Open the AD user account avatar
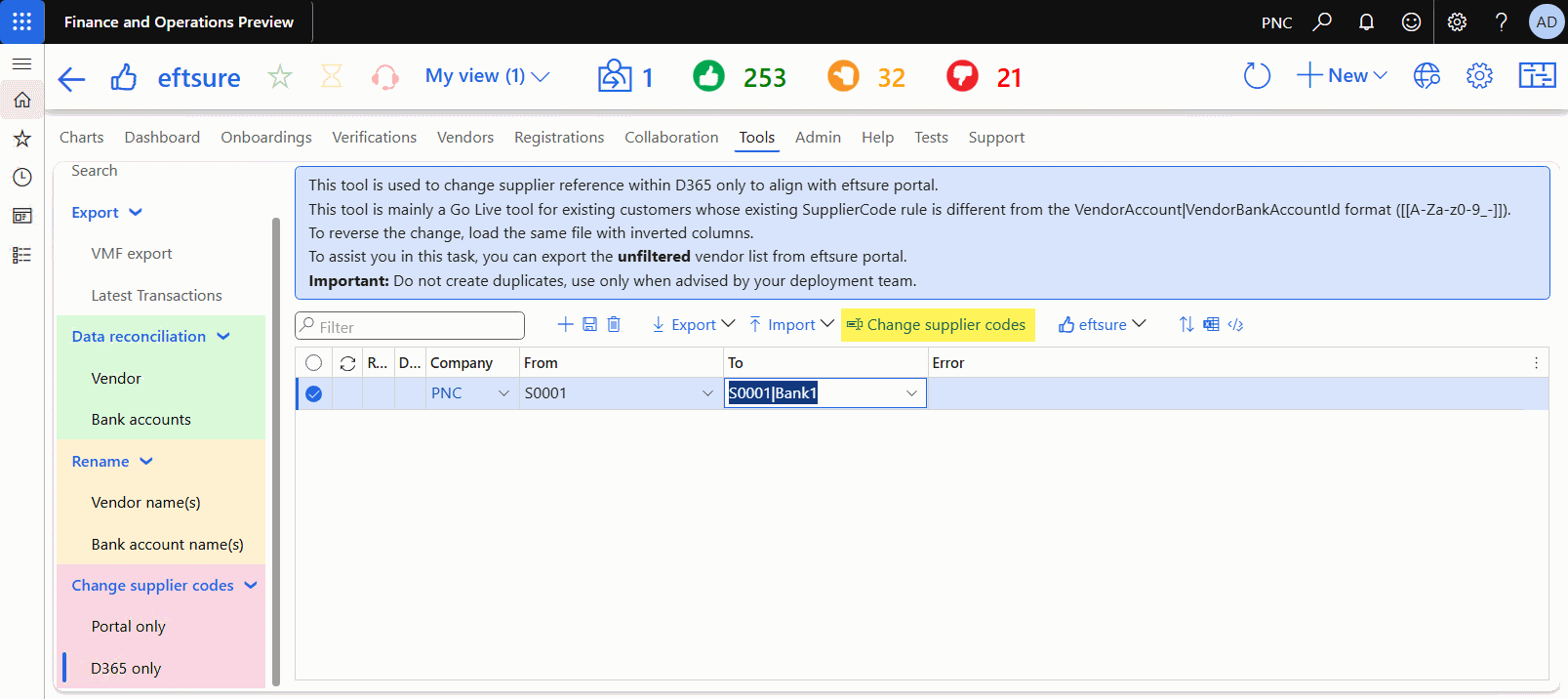This screenshot has width=1568, height=699. (x=1547, y=21)
